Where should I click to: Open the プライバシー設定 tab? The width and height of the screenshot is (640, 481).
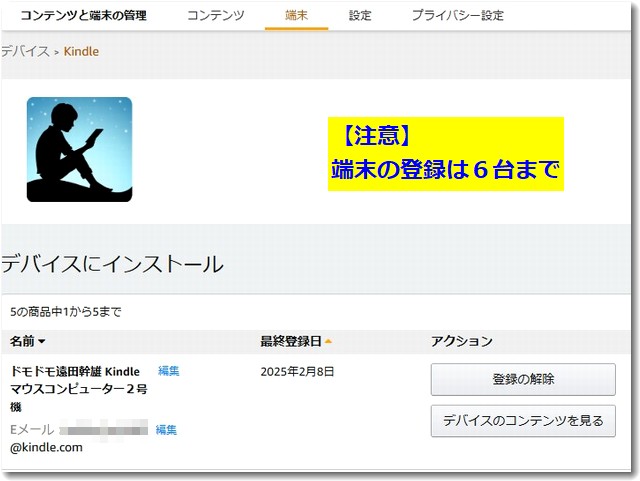point(458,16)
